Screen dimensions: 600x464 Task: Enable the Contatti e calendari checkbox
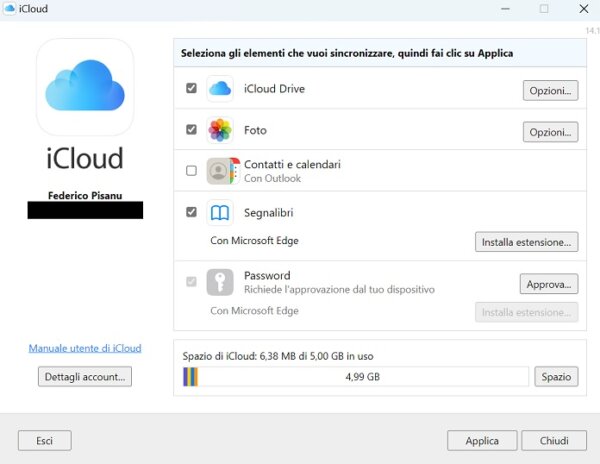[x=191, y=171]
